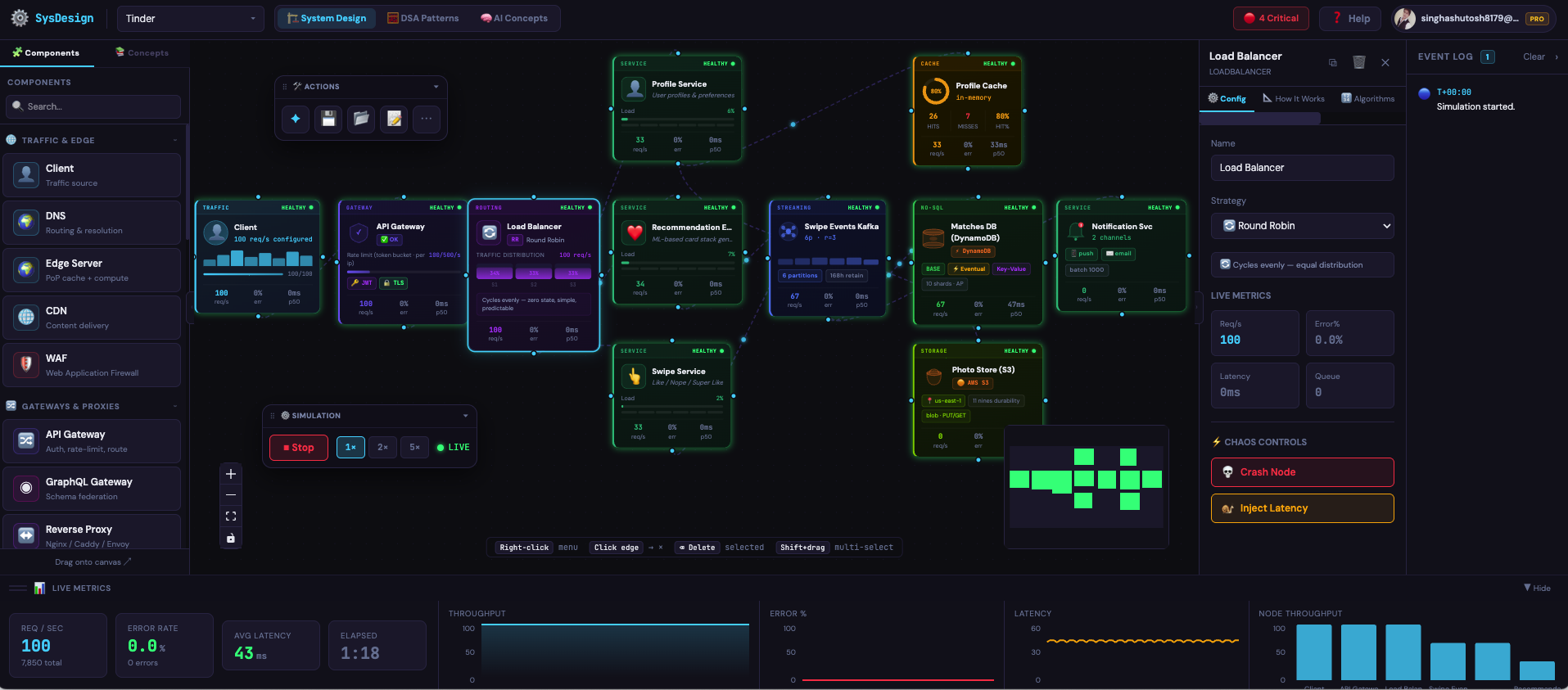Collapse the Gateways & Proxies section
The image size is (1568, 690).
[x=174, y=407]
